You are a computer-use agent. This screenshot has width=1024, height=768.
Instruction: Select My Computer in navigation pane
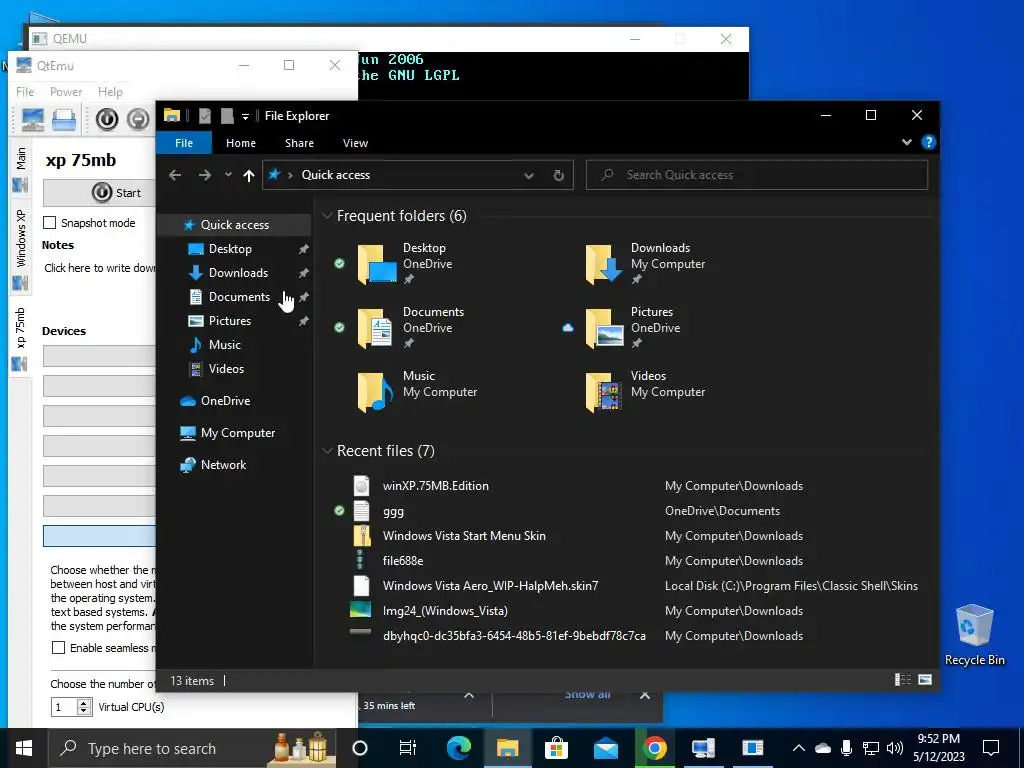tap(238, 432)
